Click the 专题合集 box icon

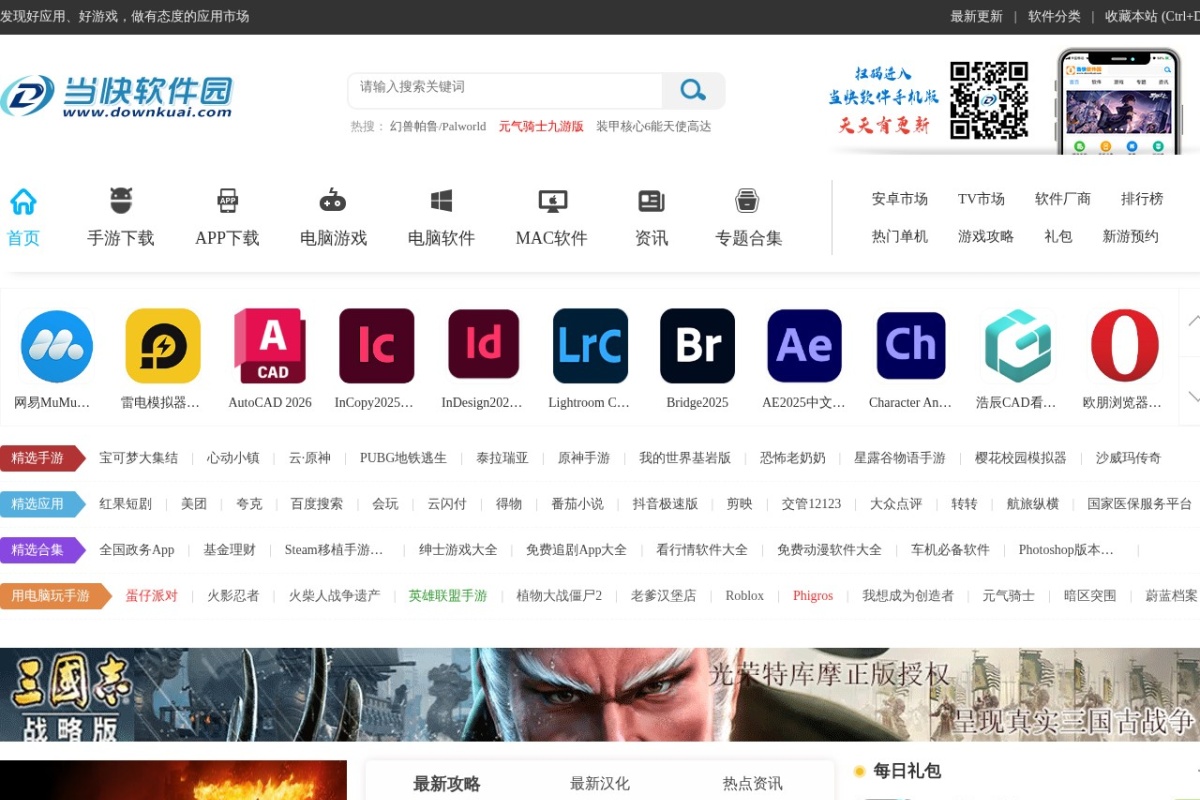tap(747, 201)
